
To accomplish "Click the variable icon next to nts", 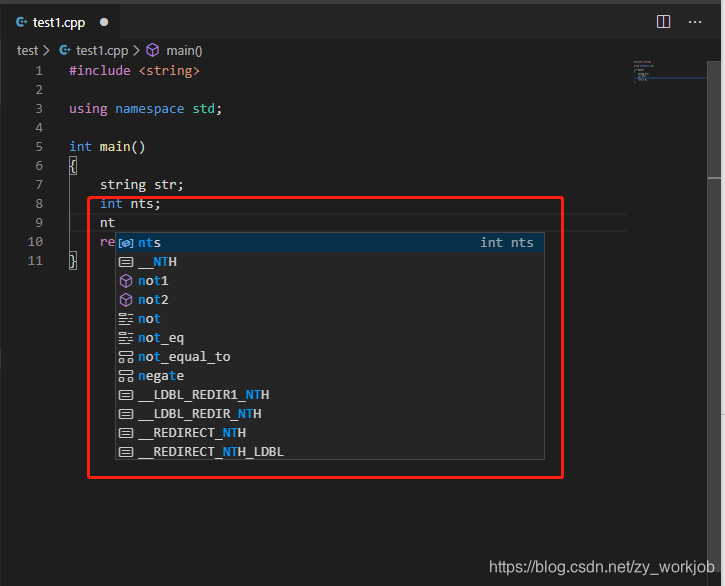I will point(126,243).
